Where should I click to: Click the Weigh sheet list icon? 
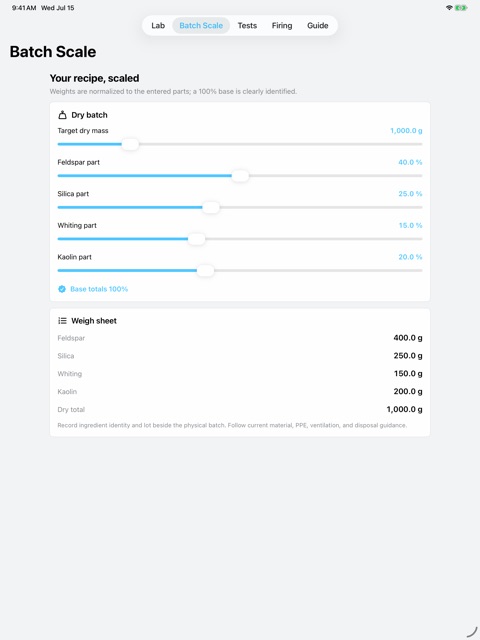point(62,321)
